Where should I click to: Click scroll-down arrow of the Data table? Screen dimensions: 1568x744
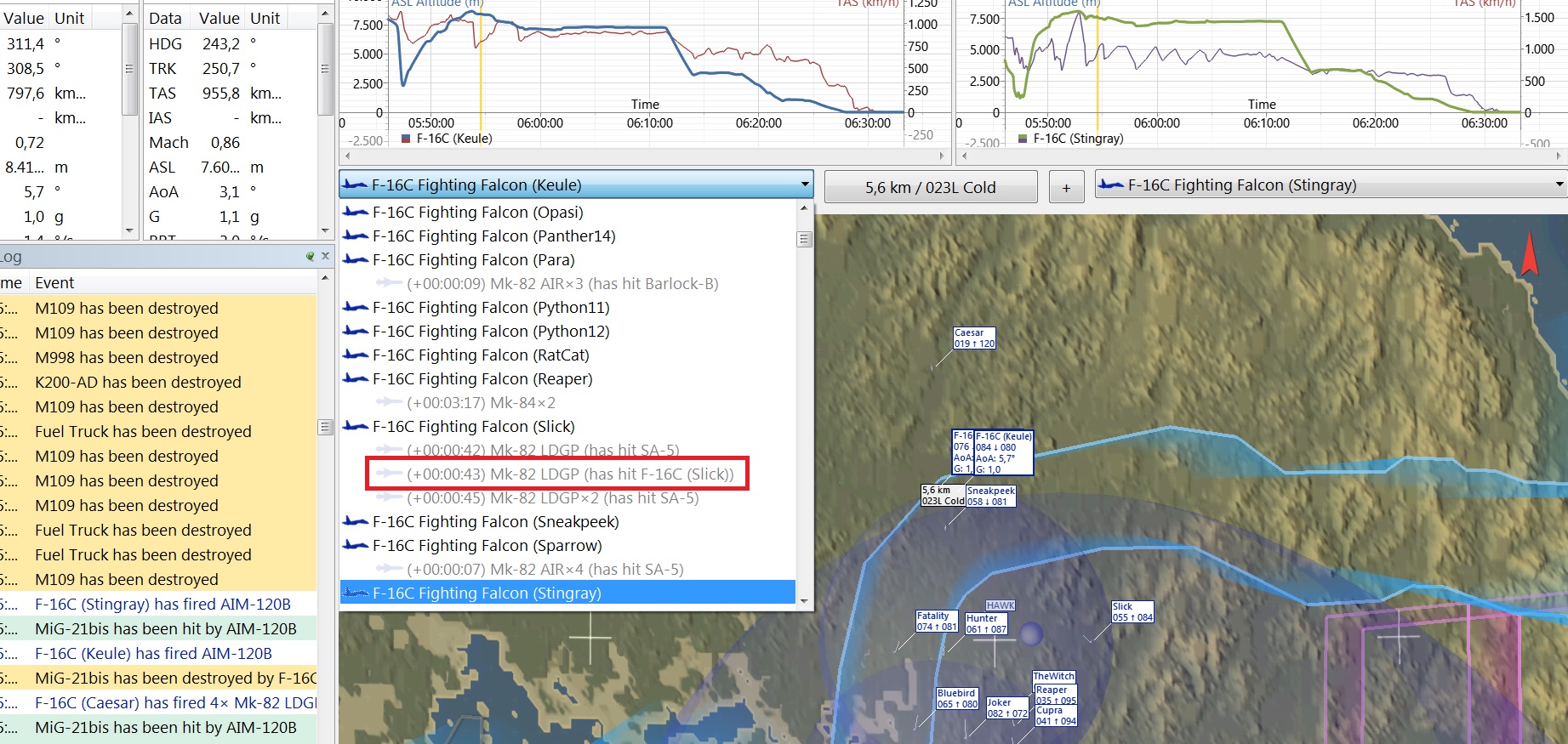(325, 231)
